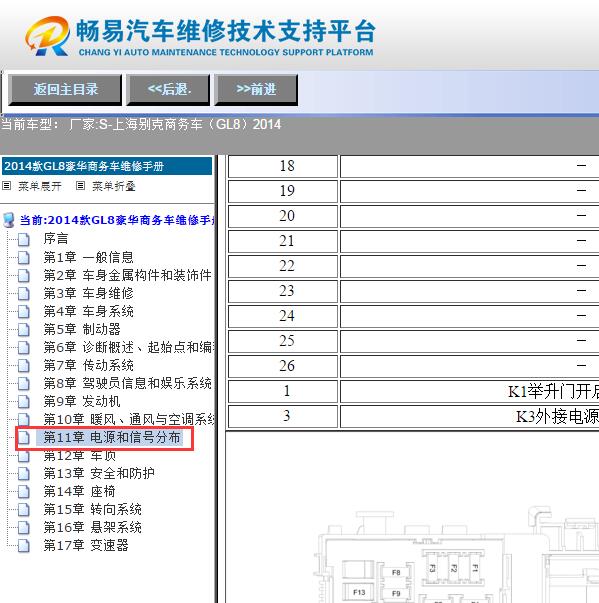599x603 pixels.
Task: Select the root node 当前:2014款GL8豪华商务车维修手册
Action: (117, 220)
